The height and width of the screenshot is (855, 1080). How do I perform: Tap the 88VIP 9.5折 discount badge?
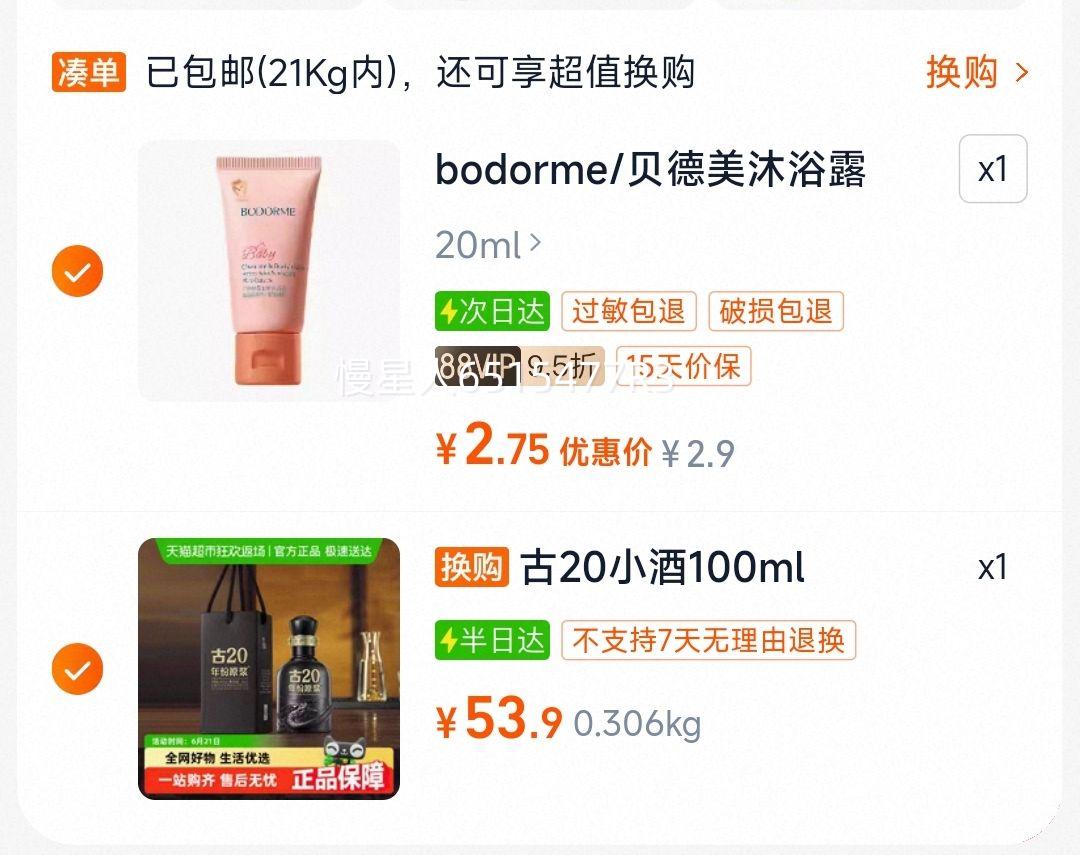(519, 366)
